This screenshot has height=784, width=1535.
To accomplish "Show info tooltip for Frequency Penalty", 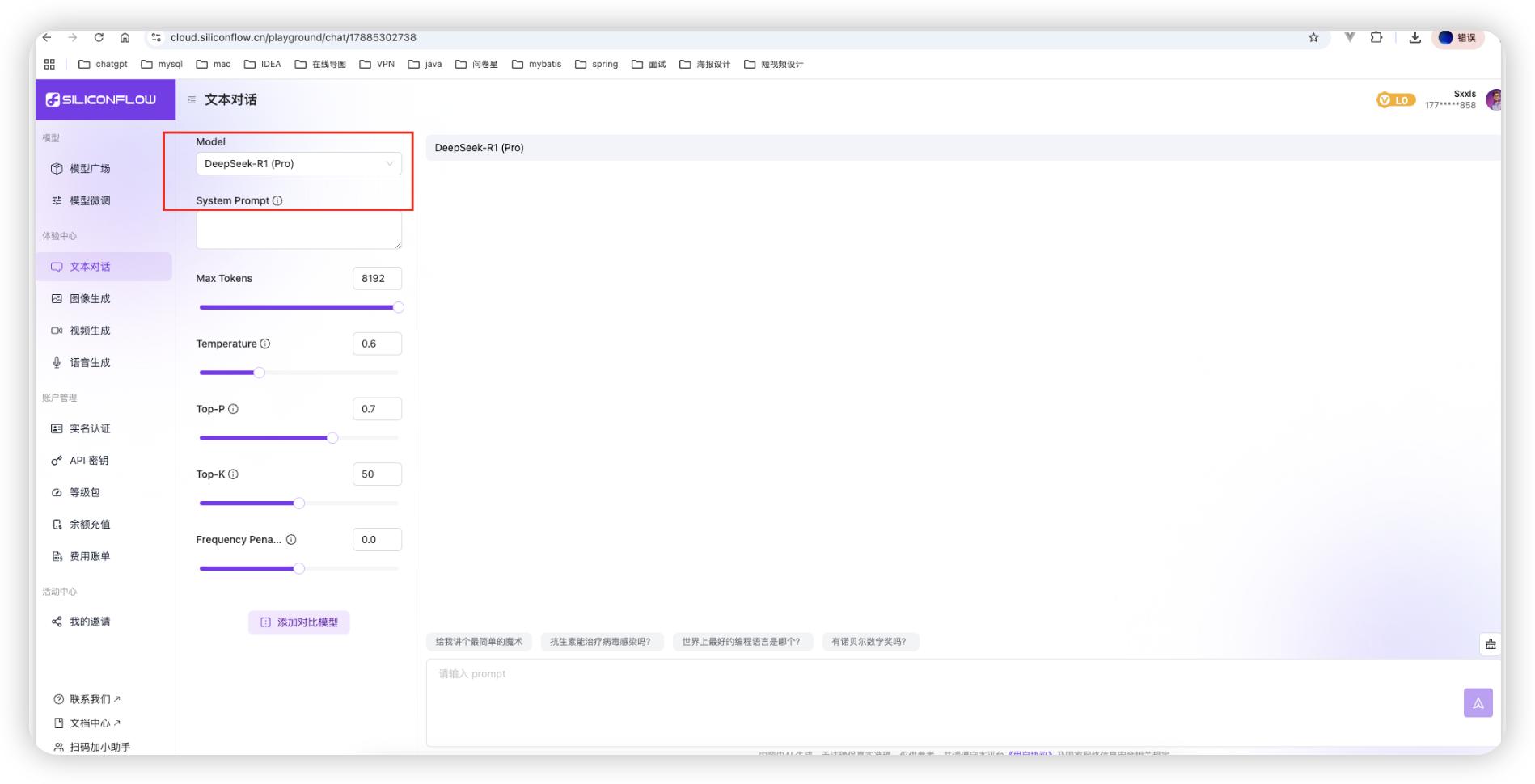I will pyautogui.click(x=291, y=540).
